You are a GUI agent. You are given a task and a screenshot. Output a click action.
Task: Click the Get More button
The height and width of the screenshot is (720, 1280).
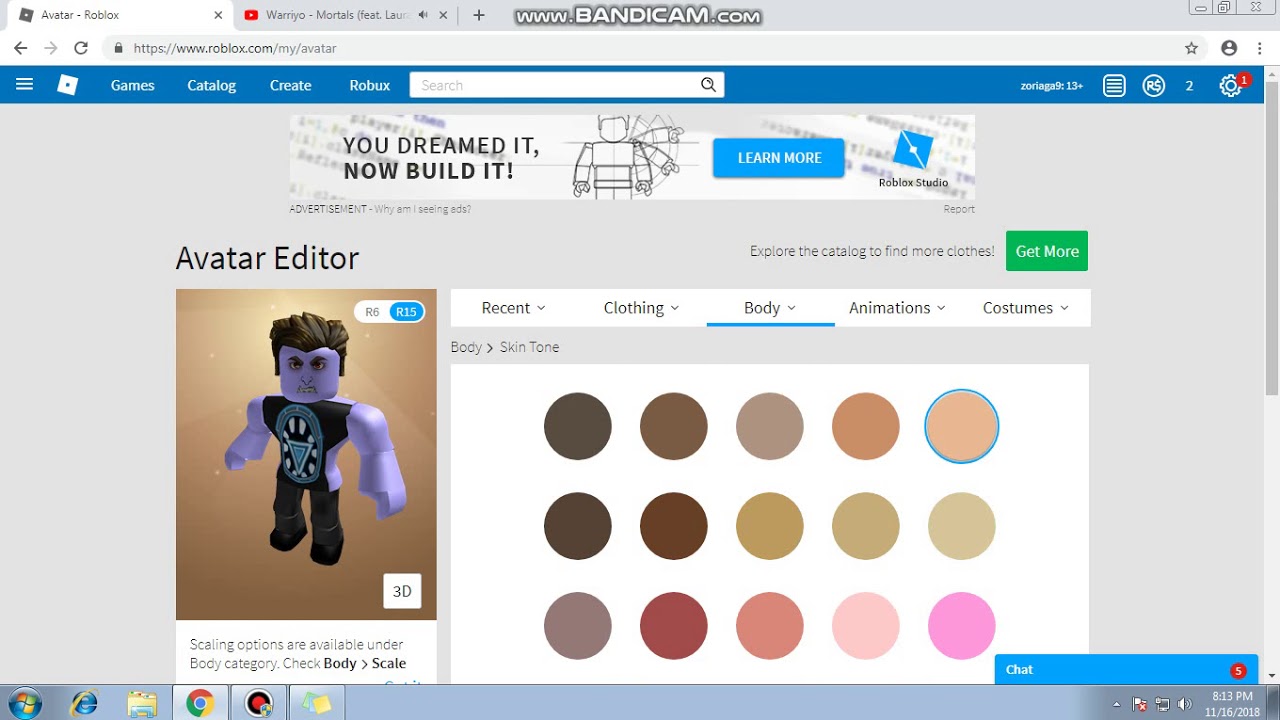[1047, 251]
